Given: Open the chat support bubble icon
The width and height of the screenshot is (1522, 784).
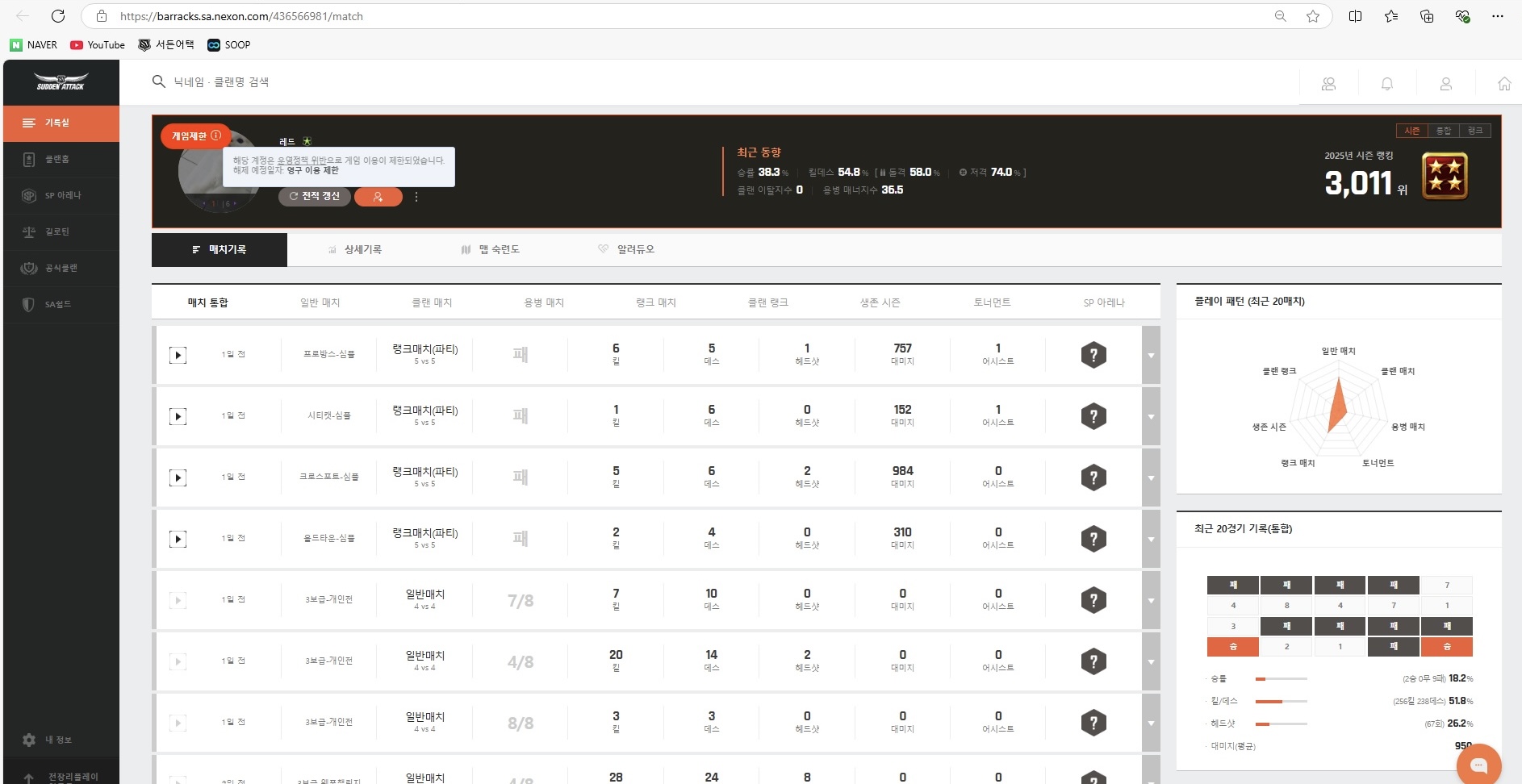Looking at the screenshot, I should click(1478, 765).
